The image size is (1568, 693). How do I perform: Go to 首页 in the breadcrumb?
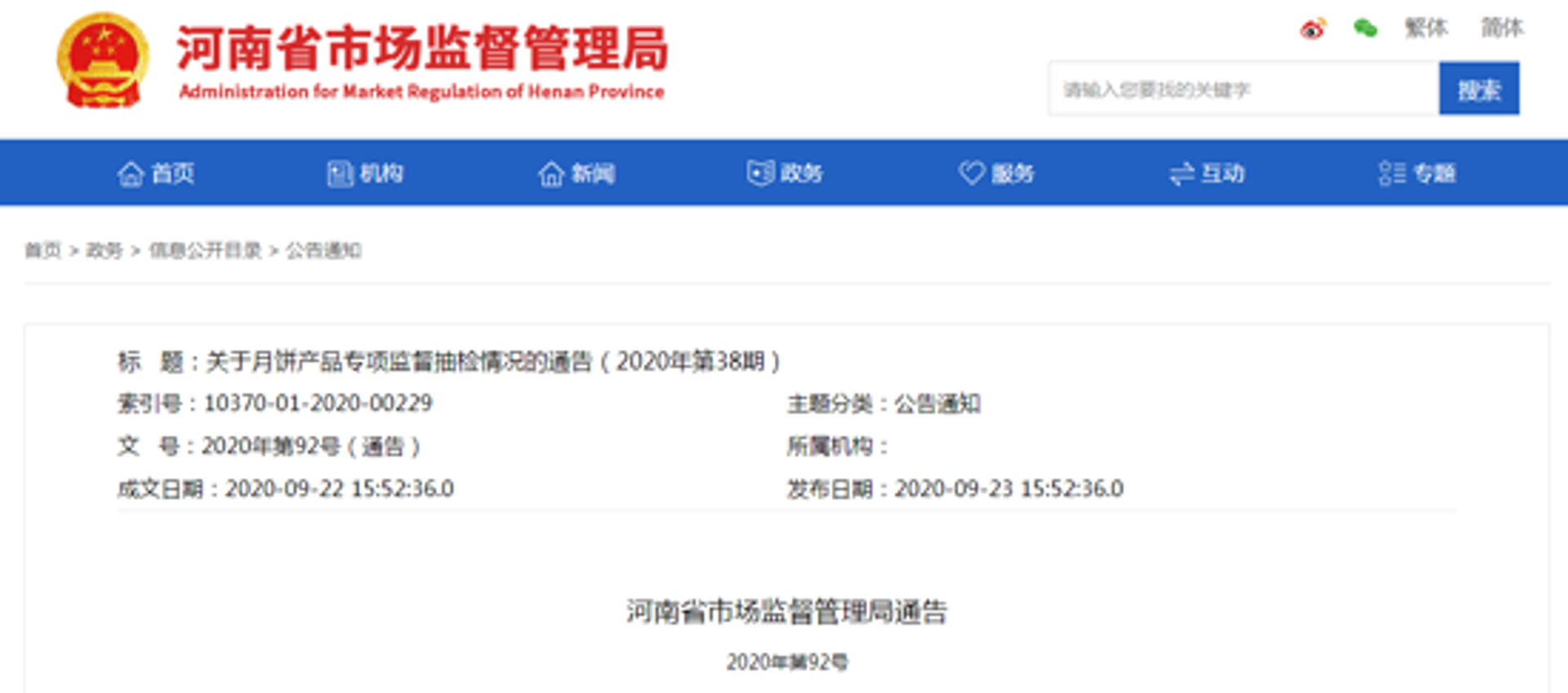click(43, 250)
